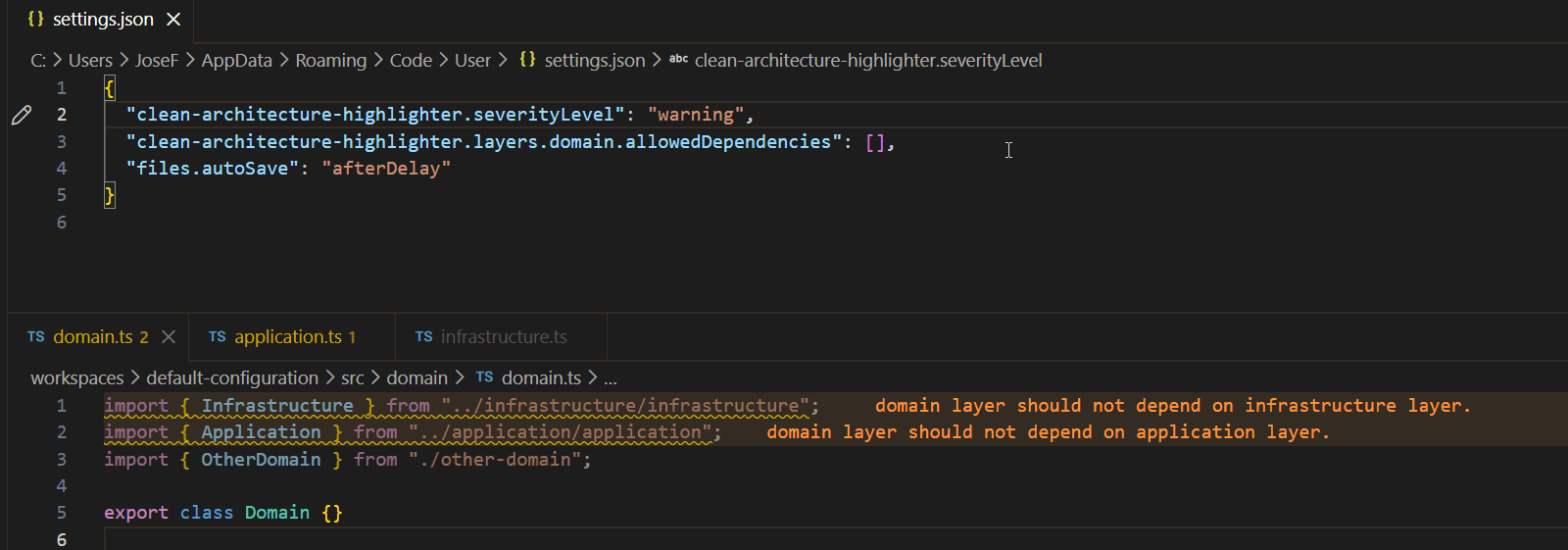Click the ellipsis breadcrumb after domain.ts
The width and height of the screenshot is (1568, 550).
point(611,378)
